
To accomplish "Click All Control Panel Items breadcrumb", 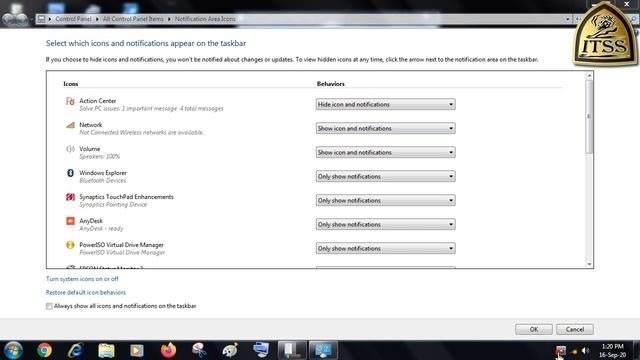I will coord(133,19).
